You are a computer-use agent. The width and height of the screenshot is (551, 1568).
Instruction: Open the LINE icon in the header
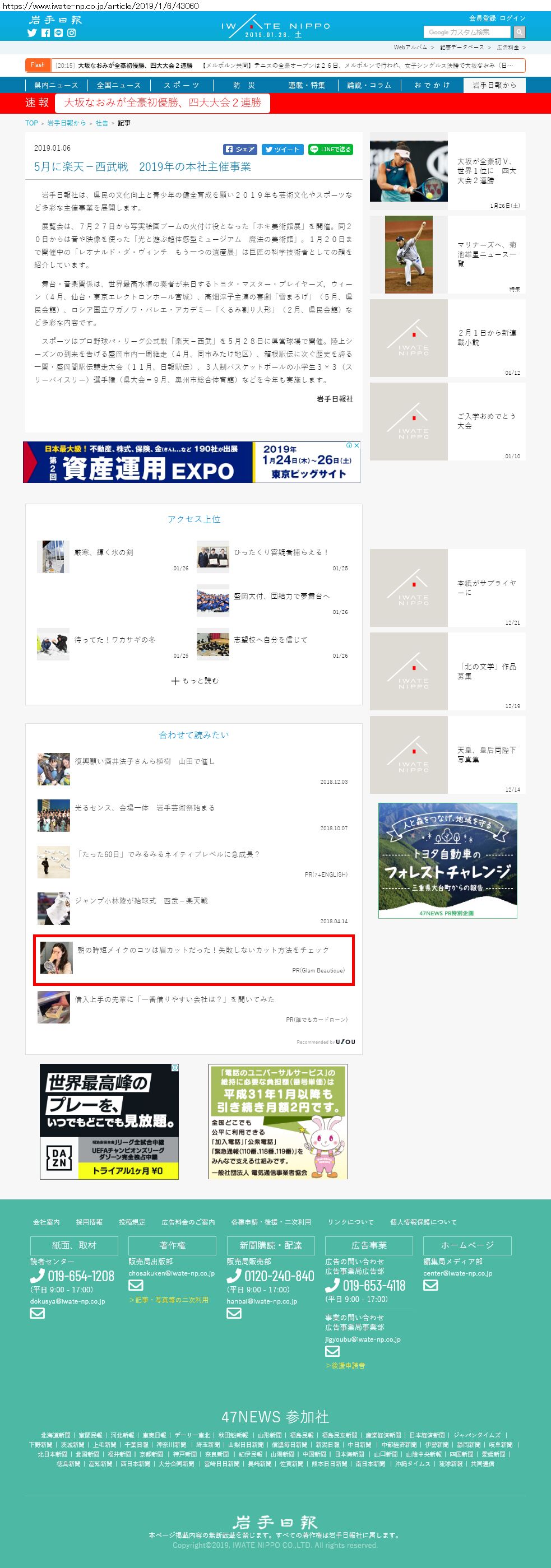(x=58, y=33)
